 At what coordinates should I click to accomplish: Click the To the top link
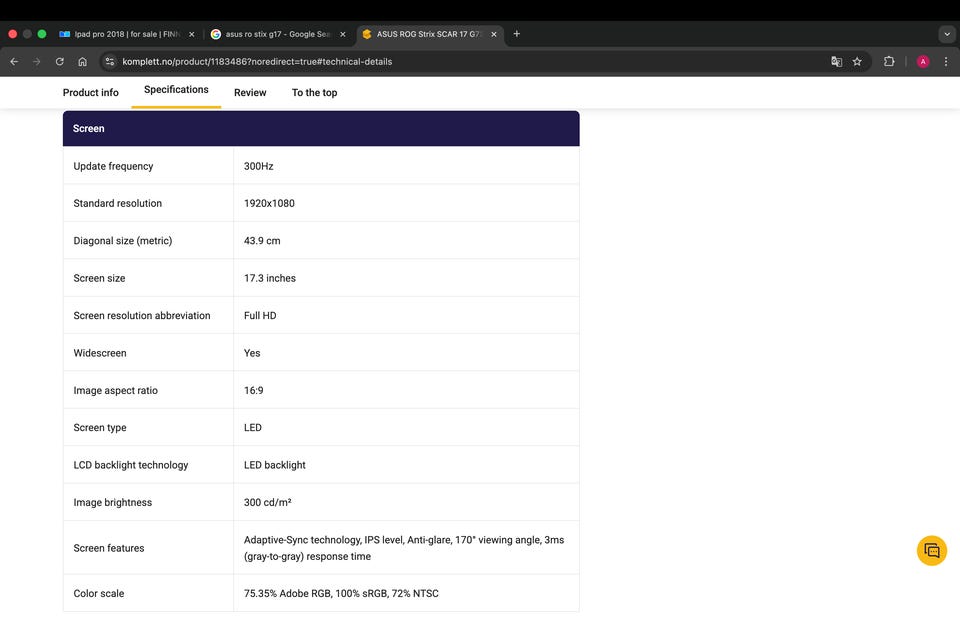point(314,92)
